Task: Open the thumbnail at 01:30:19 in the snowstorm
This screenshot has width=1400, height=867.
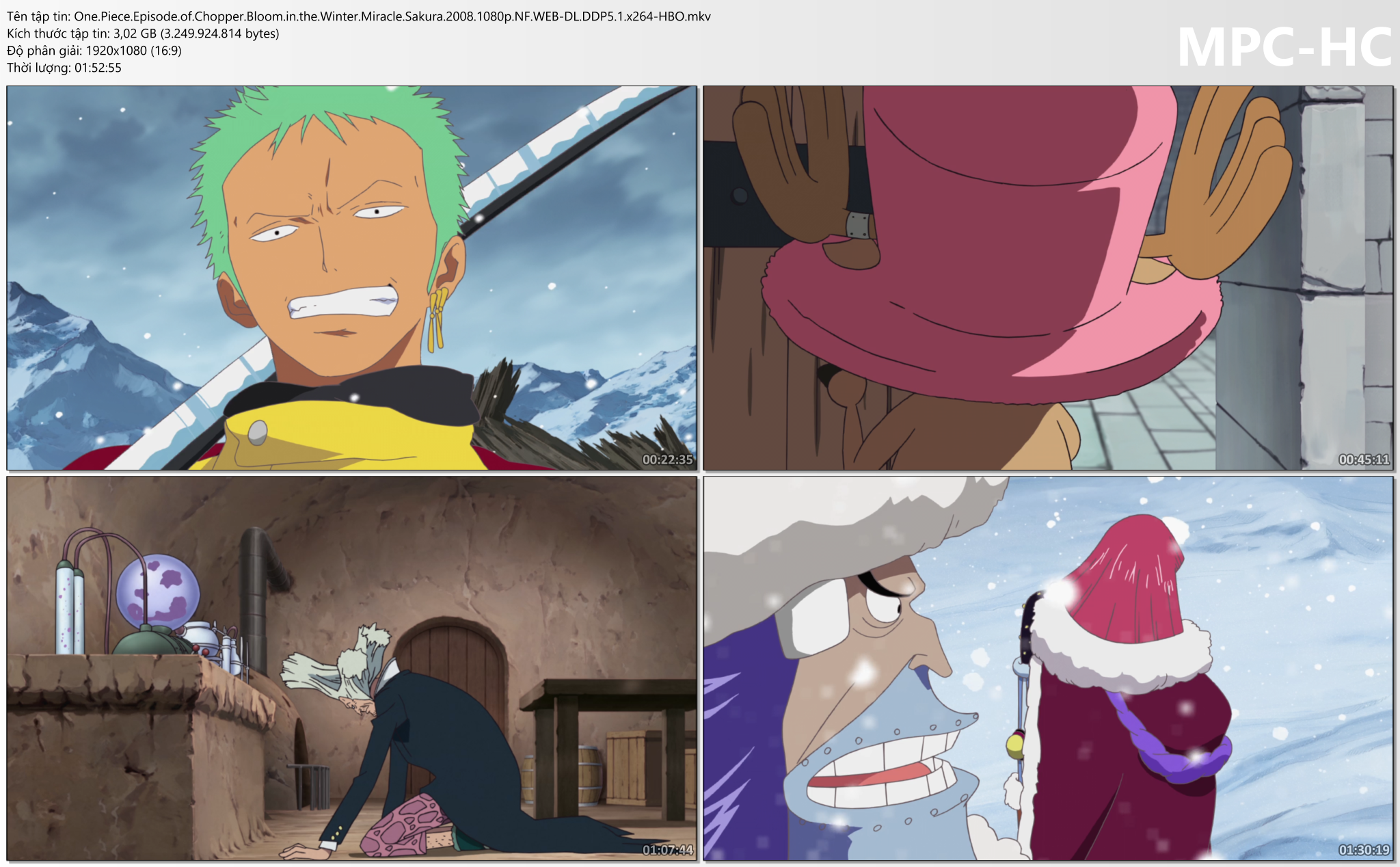Action: (x=1049, y=668)
